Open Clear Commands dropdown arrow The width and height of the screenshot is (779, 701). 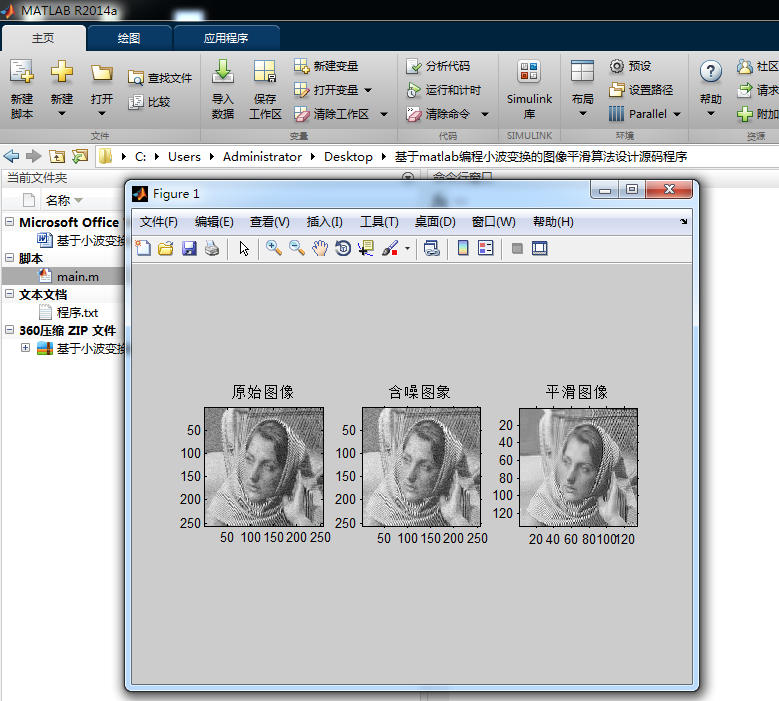pyautogui.click(x=485, y=114)
